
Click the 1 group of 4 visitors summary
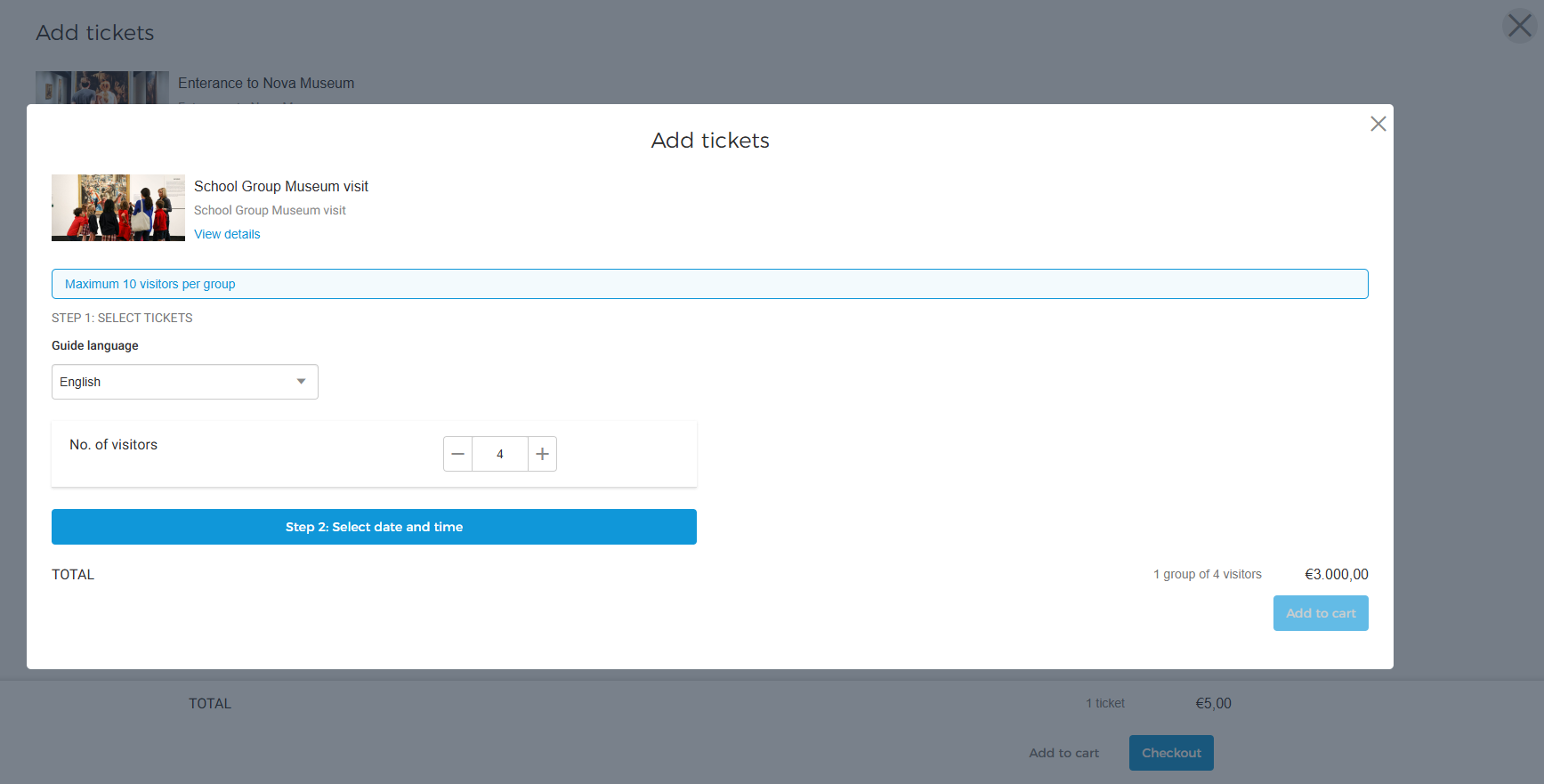(x=1208, y=574)
